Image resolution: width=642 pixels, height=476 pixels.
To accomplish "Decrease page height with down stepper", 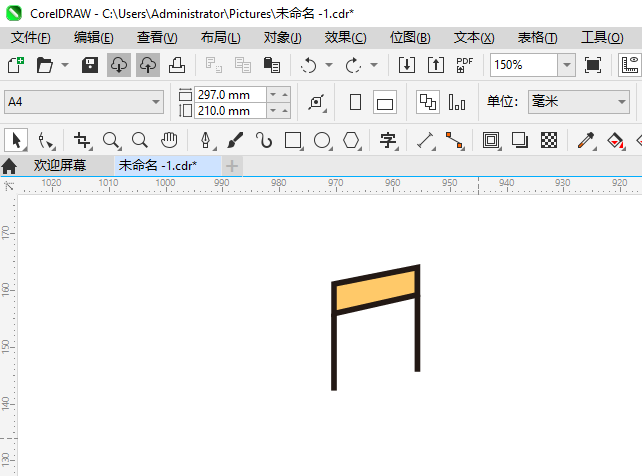I will (x=273, y=111).
